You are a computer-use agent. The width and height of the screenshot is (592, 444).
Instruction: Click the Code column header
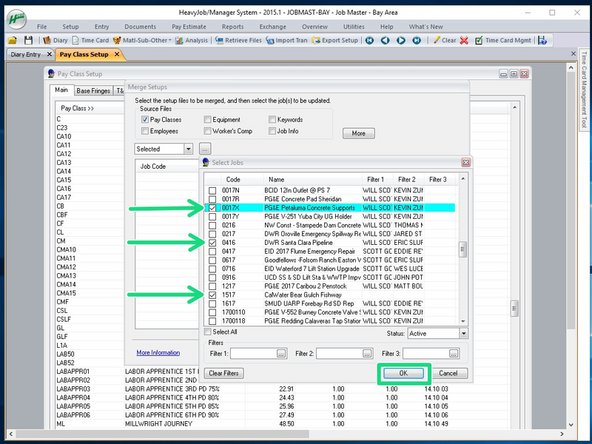[x=233, y=179]
